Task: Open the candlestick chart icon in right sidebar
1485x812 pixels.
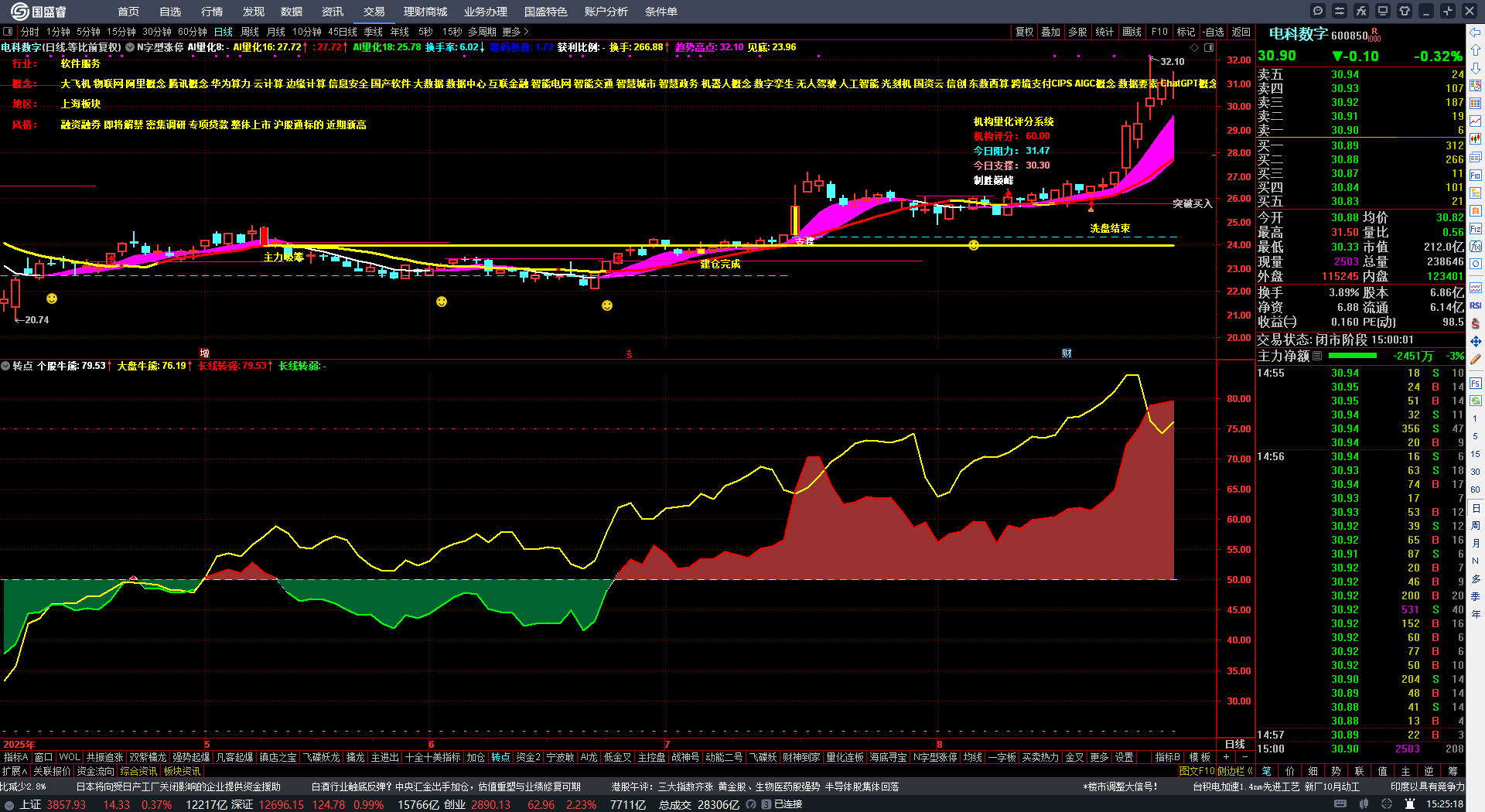Action: (1476, 139)
